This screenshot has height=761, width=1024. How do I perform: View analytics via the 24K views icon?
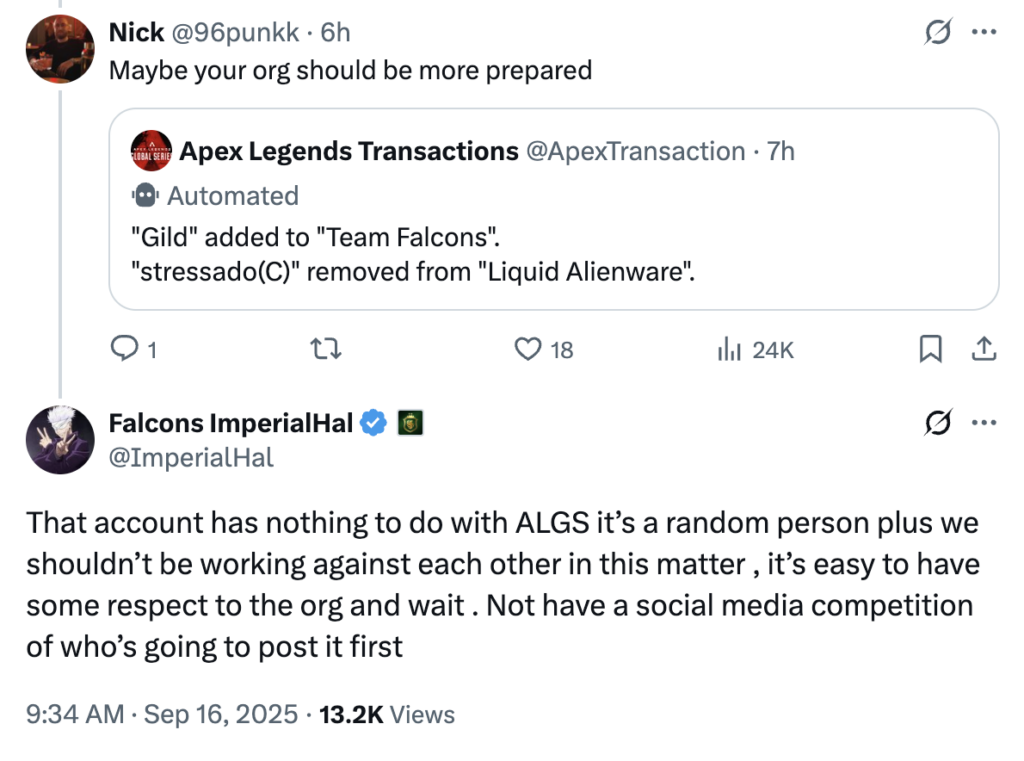click(x=727, y=349)
